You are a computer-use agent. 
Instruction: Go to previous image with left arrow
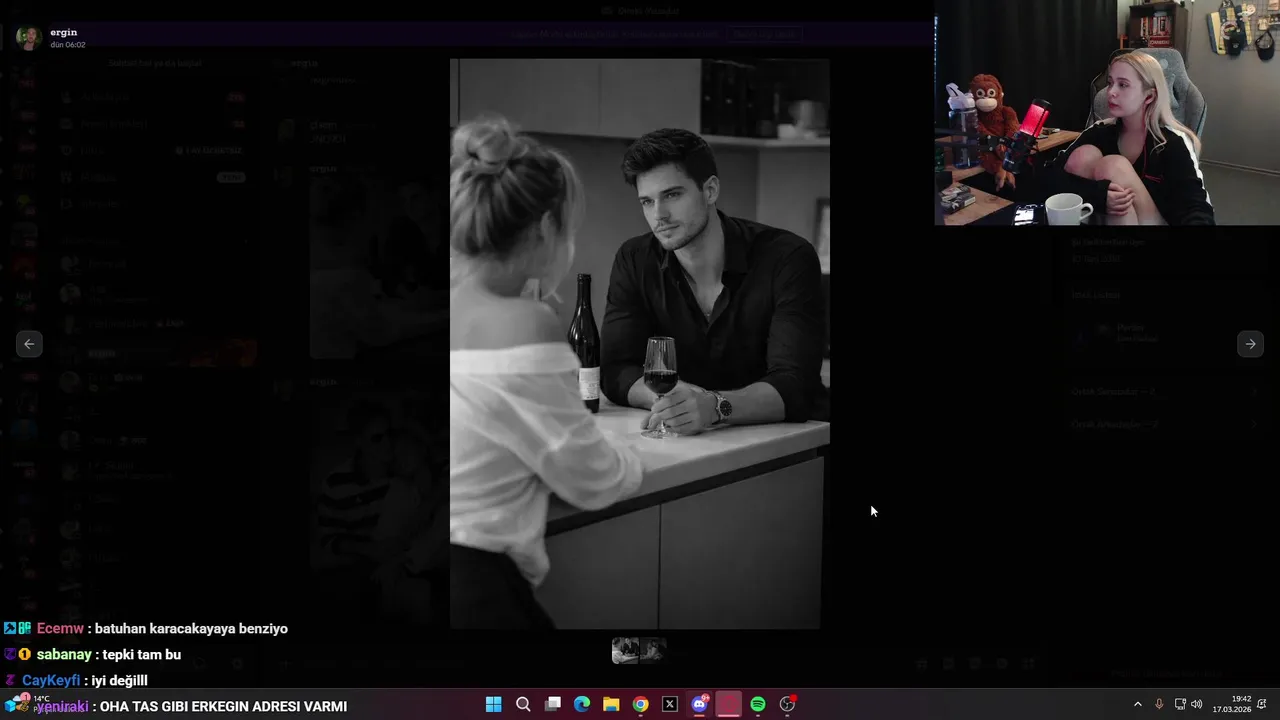pyautogui.click(x=29, y=343)
